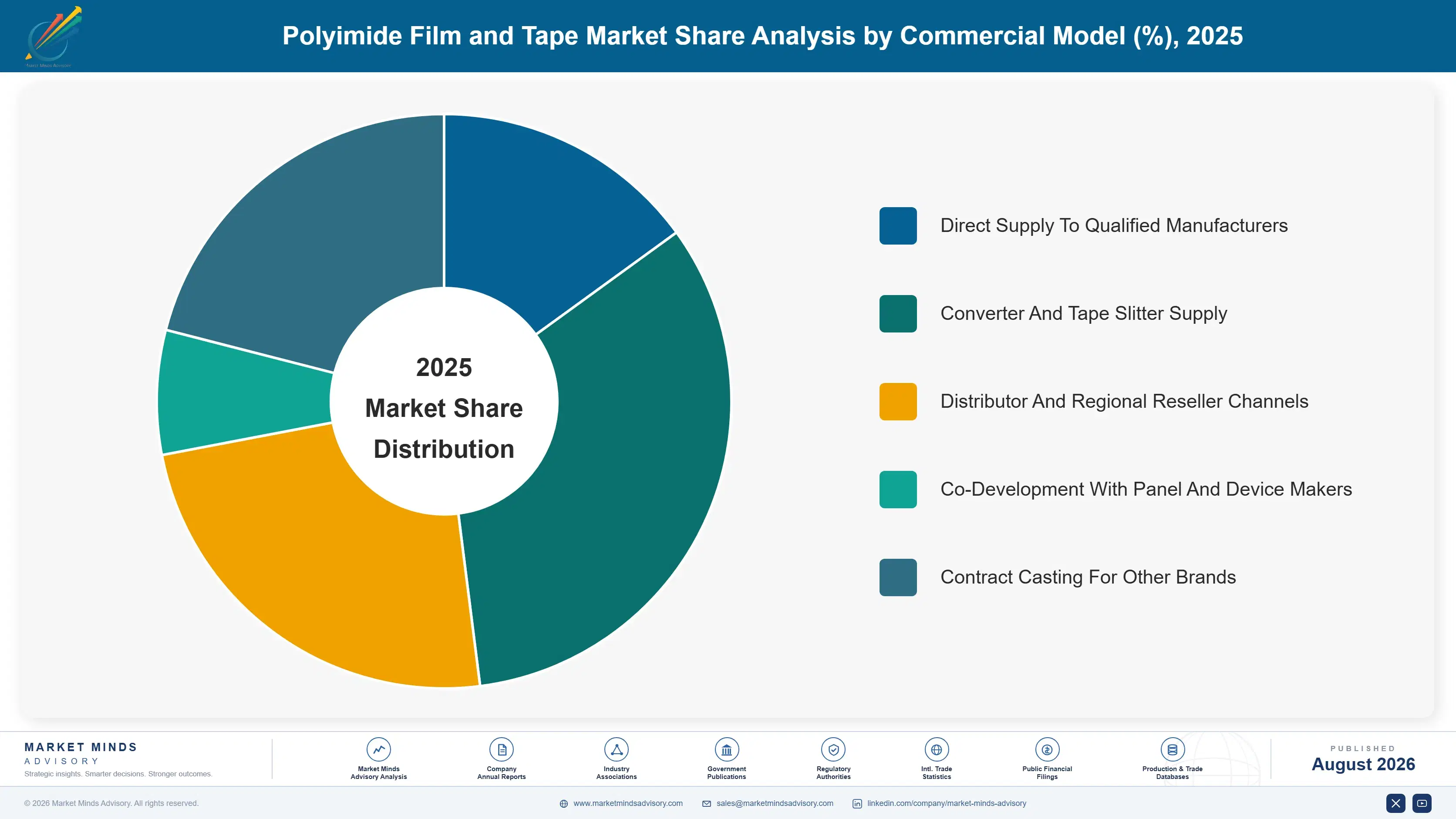Click the Company Annual Reports document icon
This screenshot has width=1456, height=819.
pos(501,749)
